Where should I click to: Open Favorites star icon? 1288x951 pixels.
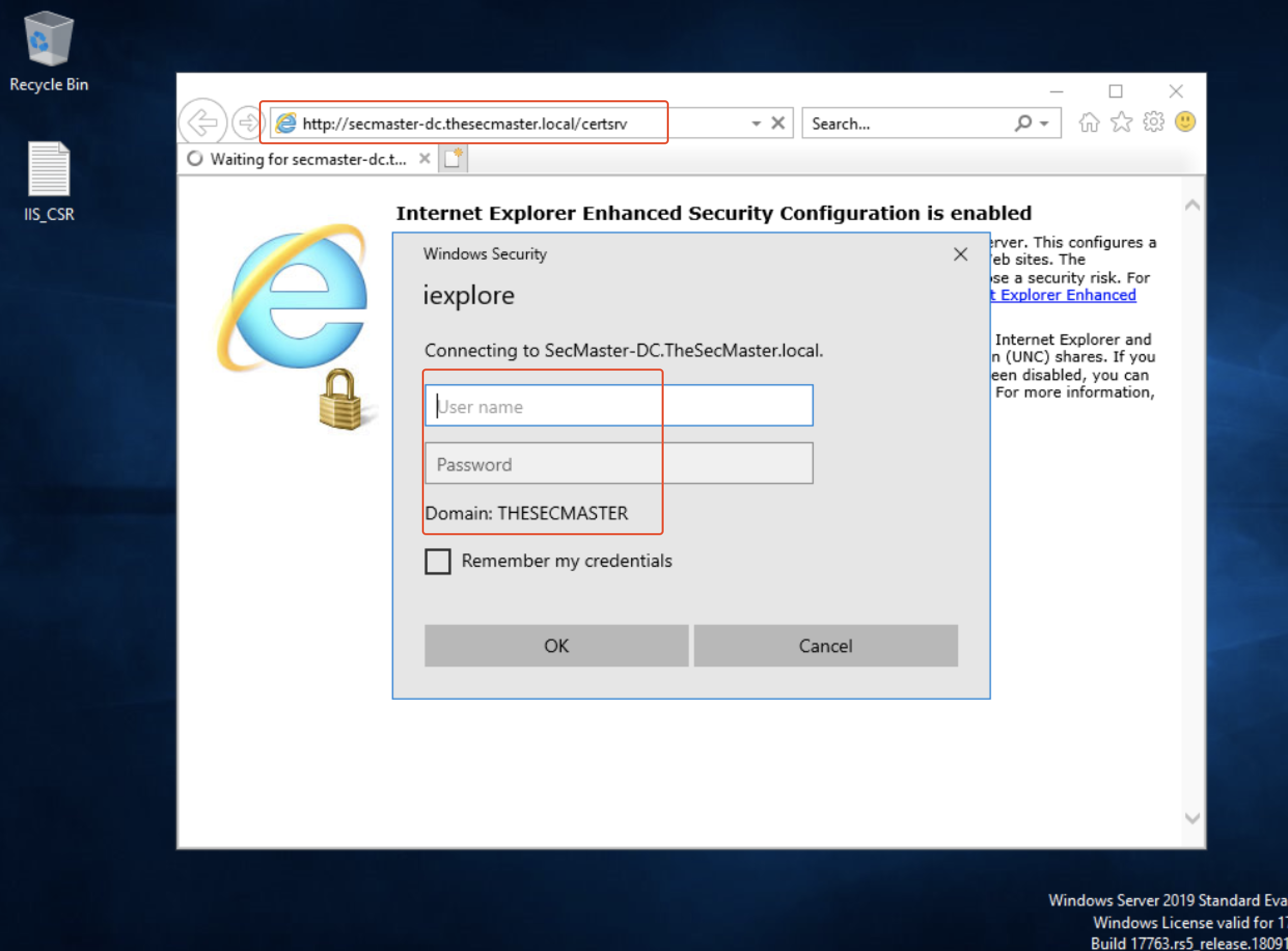click(1121, 122)
